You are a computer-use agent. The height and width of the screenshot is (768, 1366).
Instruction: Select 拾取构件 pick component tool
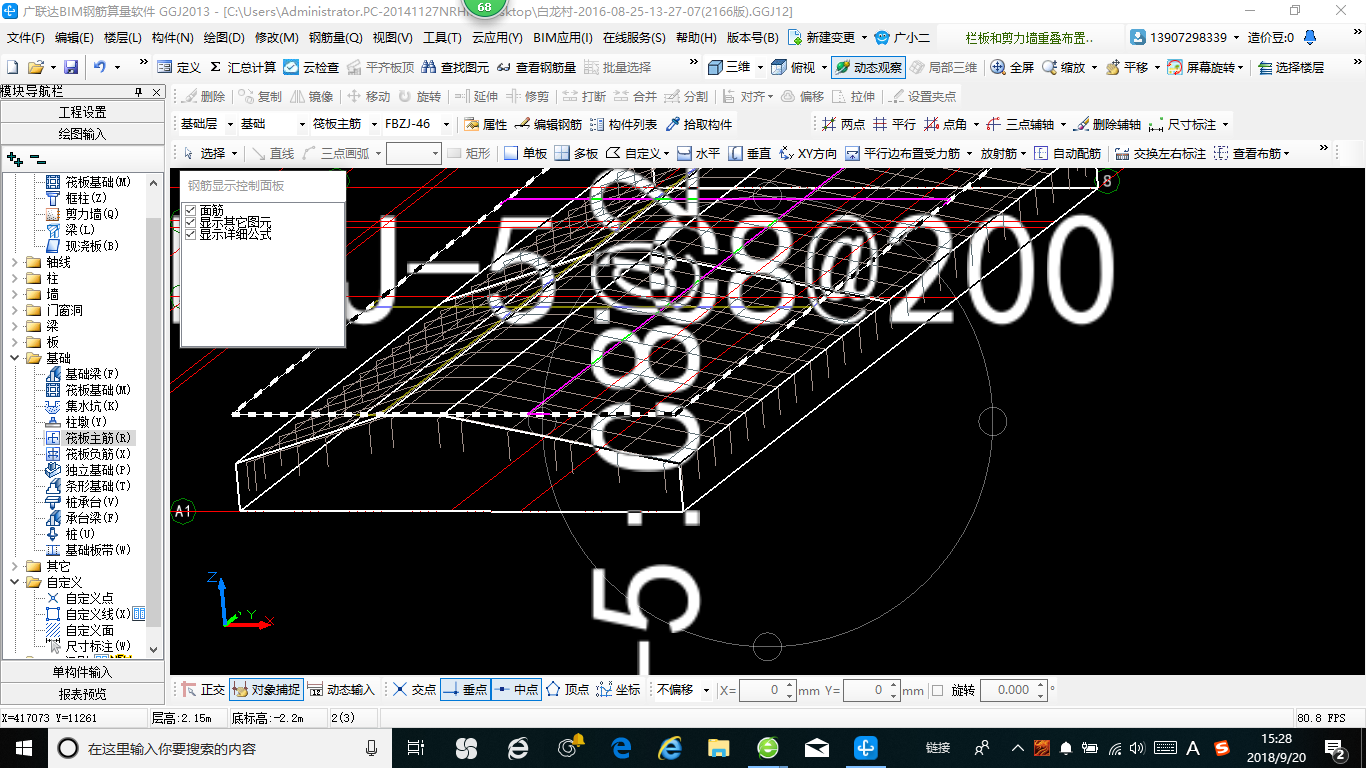[x=699, y=124]
